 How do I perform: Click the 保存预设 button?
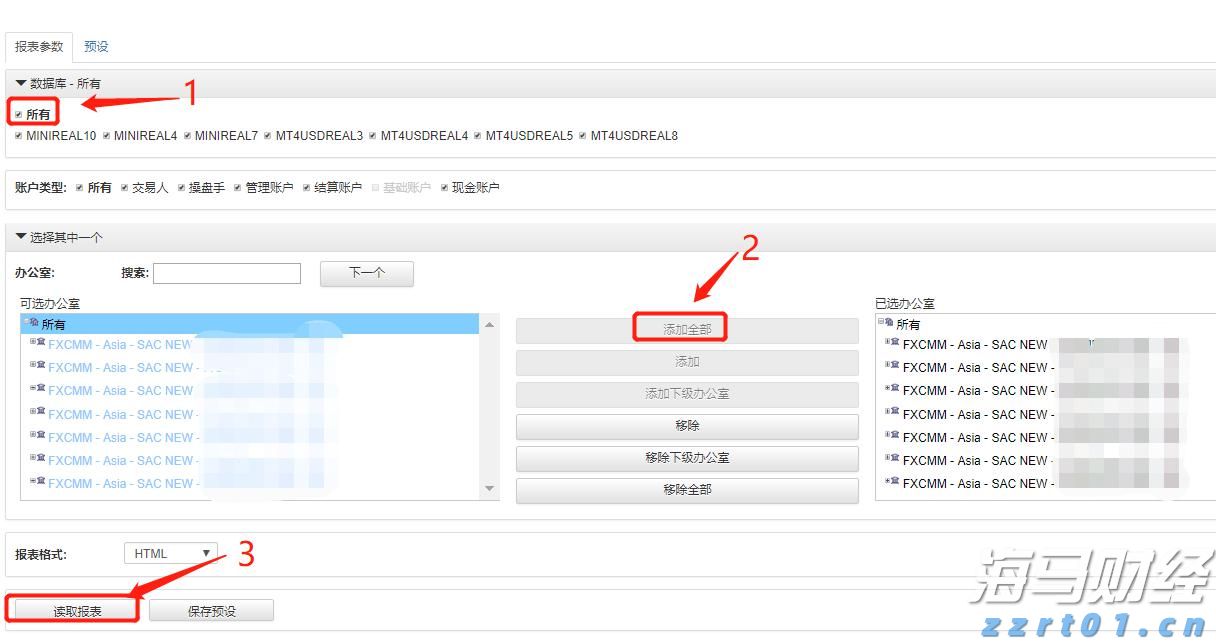click(211, 610)
